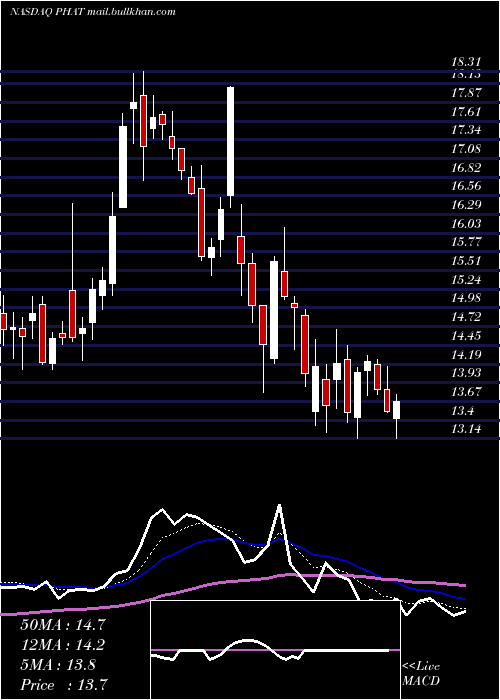500x700 pixels.
Task: Click the 15.51 price axis label
Action: [466, 261]
